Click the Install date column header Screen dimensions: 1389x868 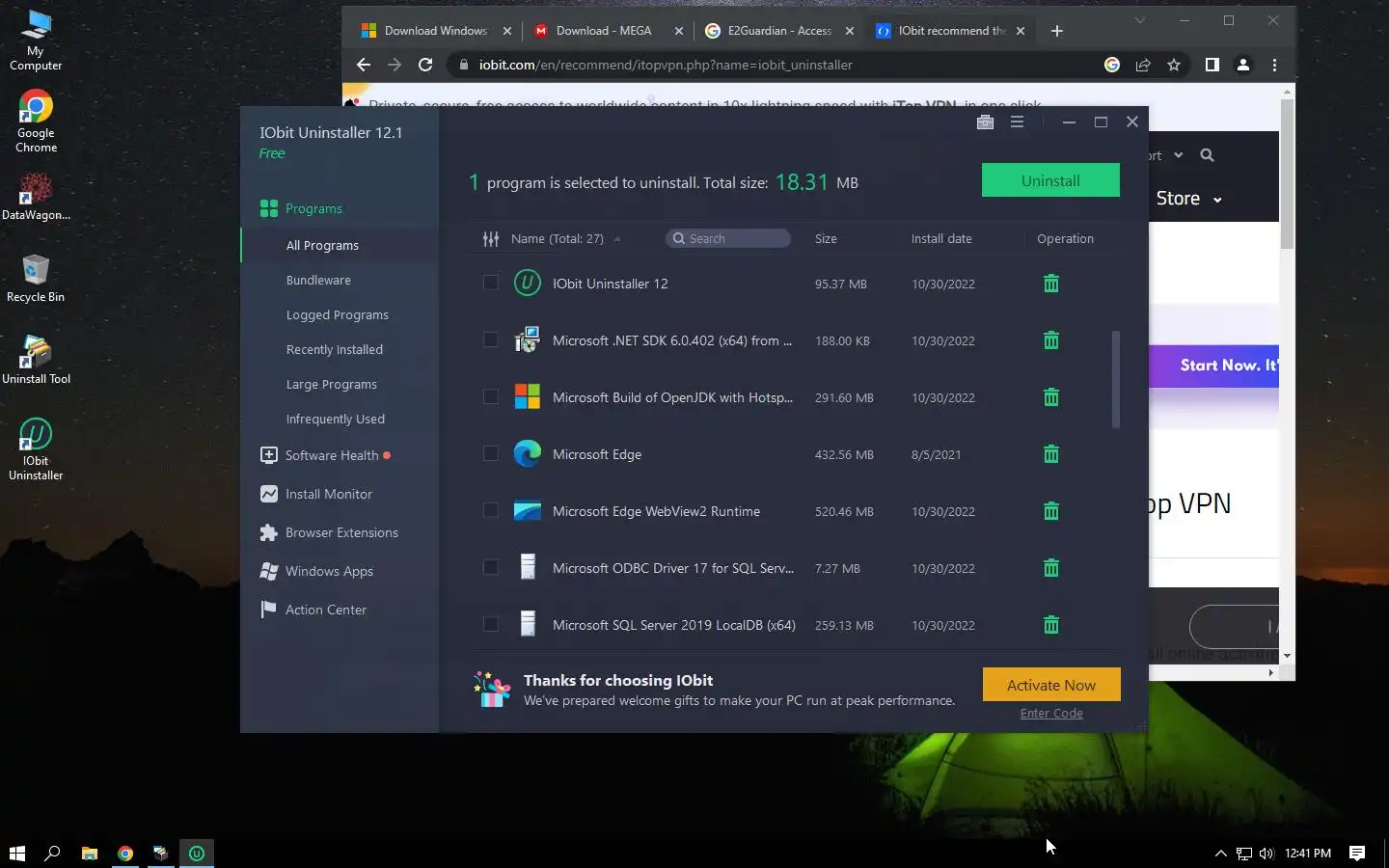pyautogui.click(x=941, y=238)
